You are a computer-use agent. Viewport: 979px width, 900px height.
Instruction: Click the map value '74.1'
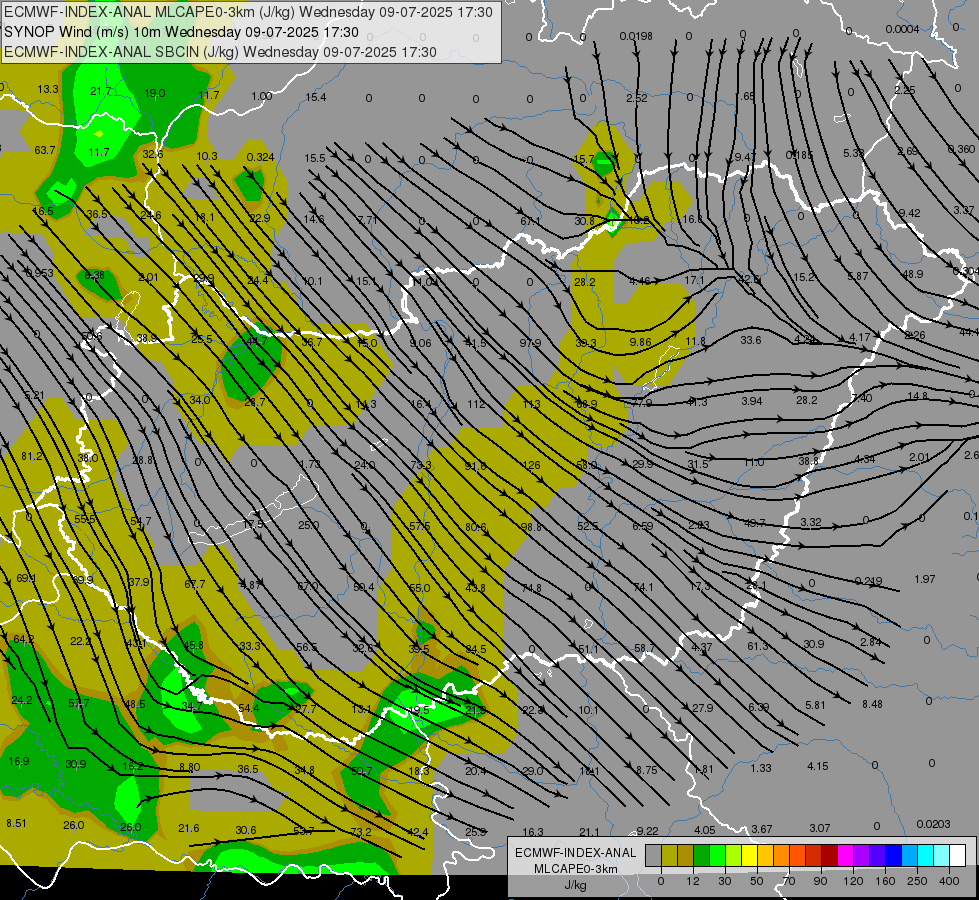643,587
